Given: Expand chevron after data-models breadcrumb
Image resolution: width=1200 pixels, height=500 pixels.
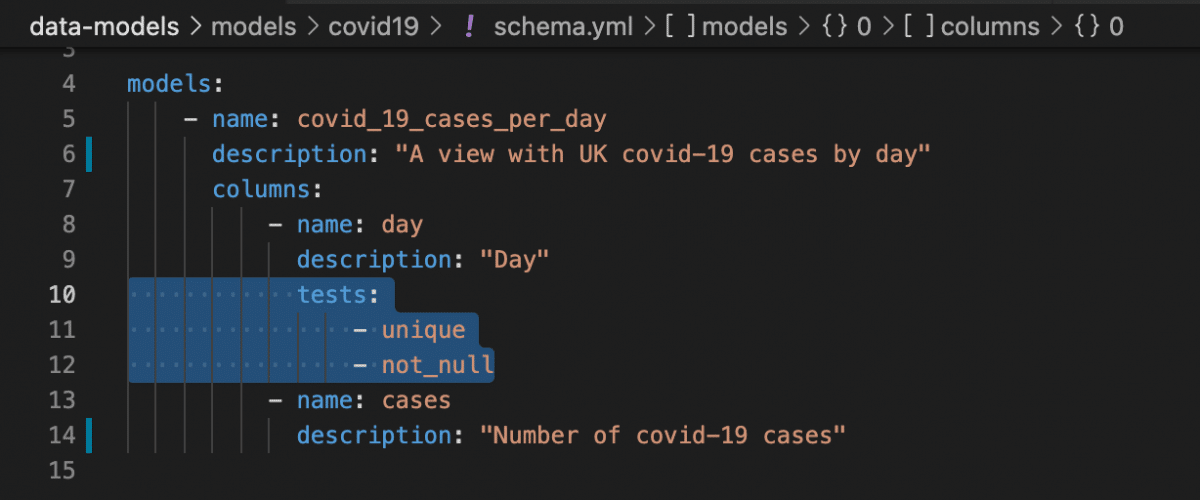Looking at the screenshot, I should click(194, 27).
